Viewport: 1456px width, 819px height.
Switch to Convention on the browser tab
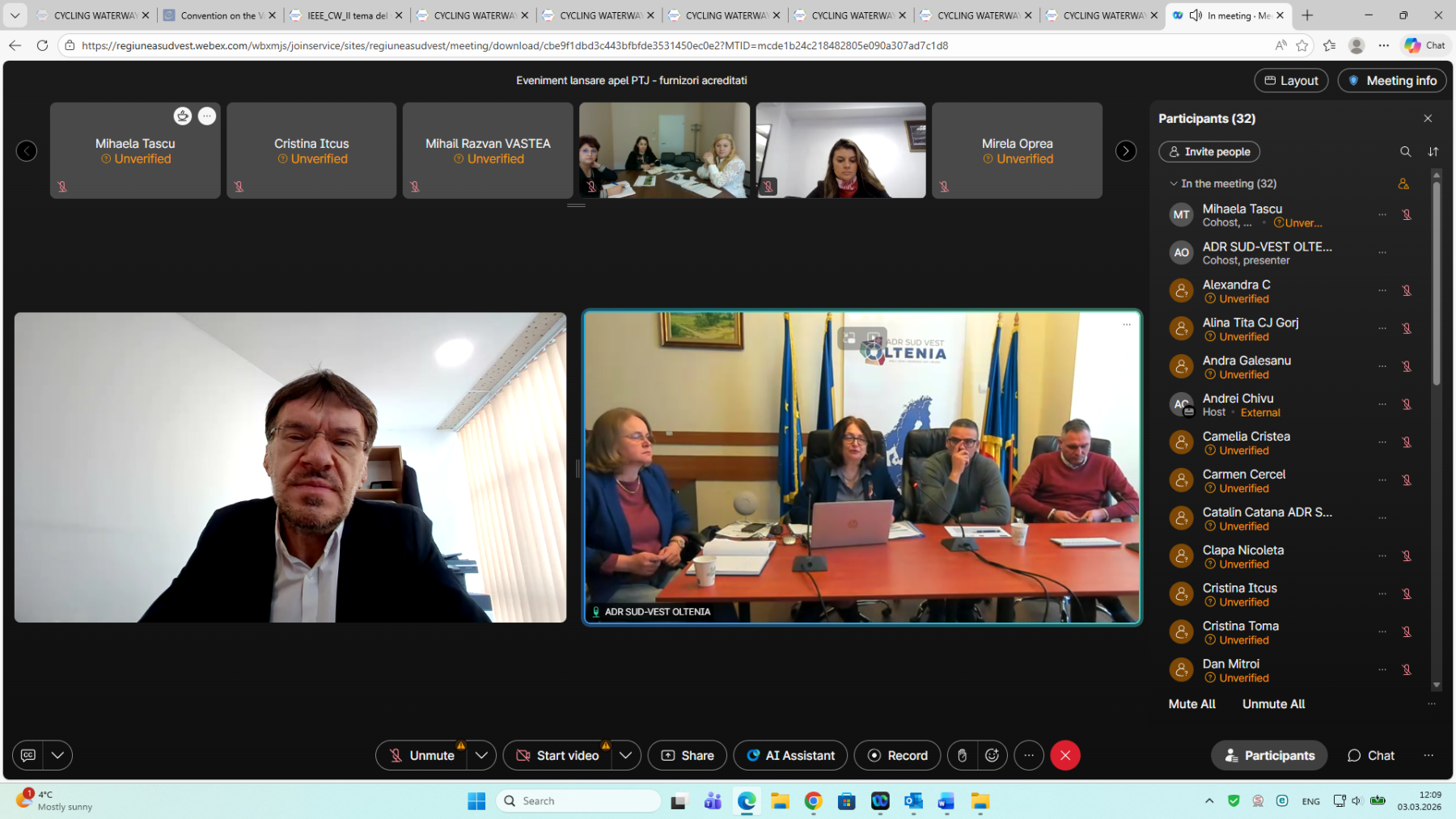[218, 15]
